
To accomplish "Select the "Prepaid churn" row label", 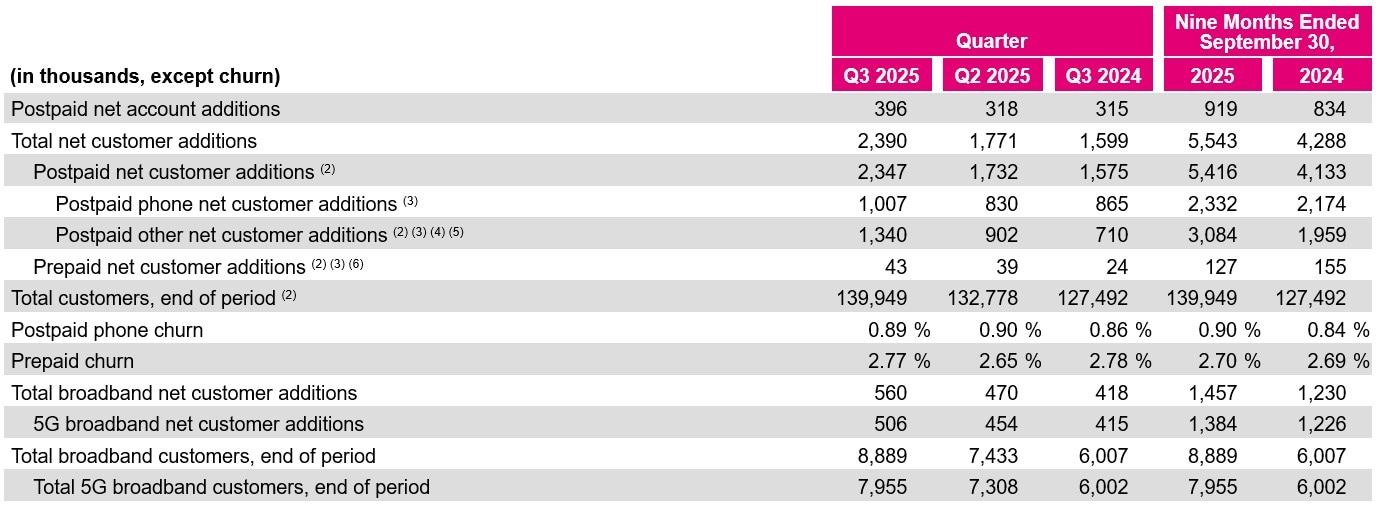I will tap(72, 361).
